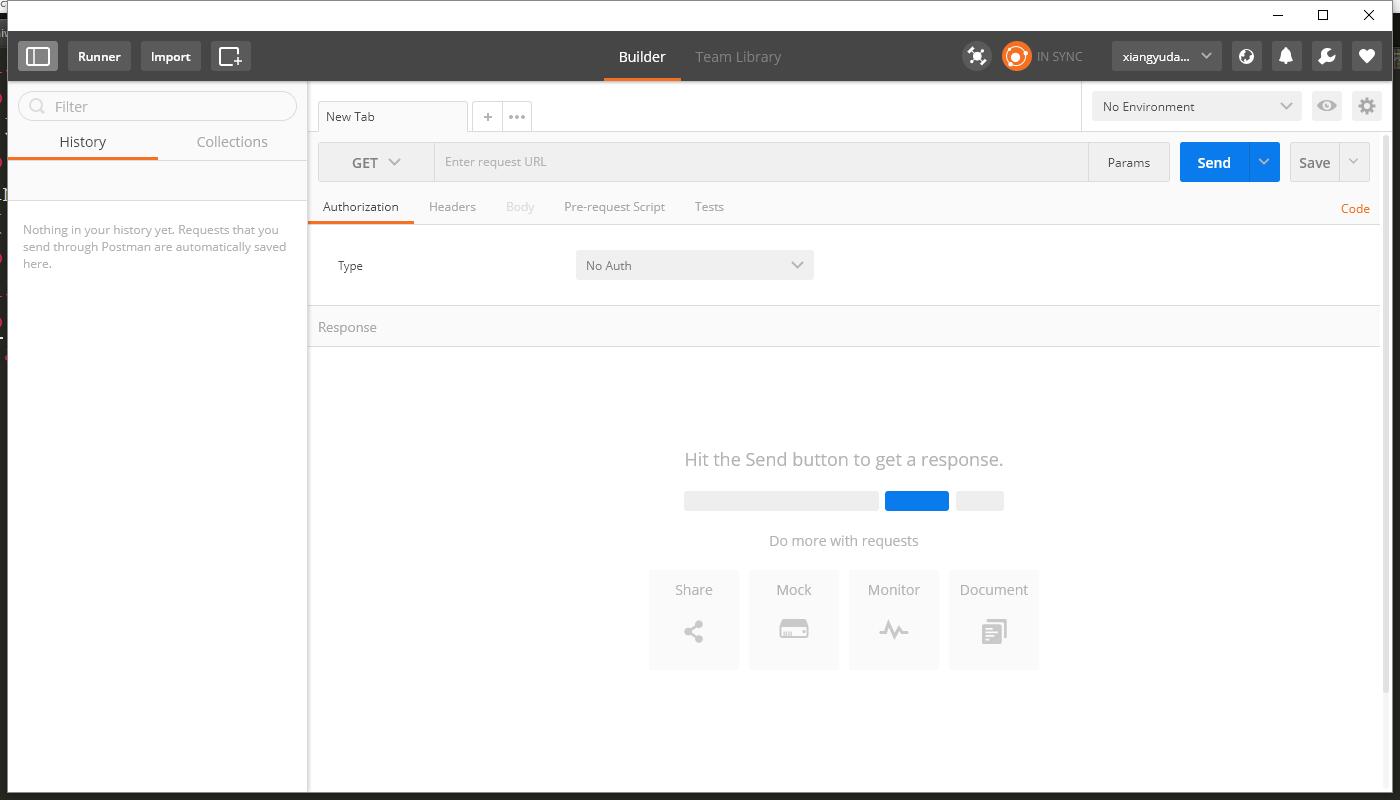The height and width of the screenshot is (800, 1400).
Task: Click the Type label
Action: click(350, 266)
